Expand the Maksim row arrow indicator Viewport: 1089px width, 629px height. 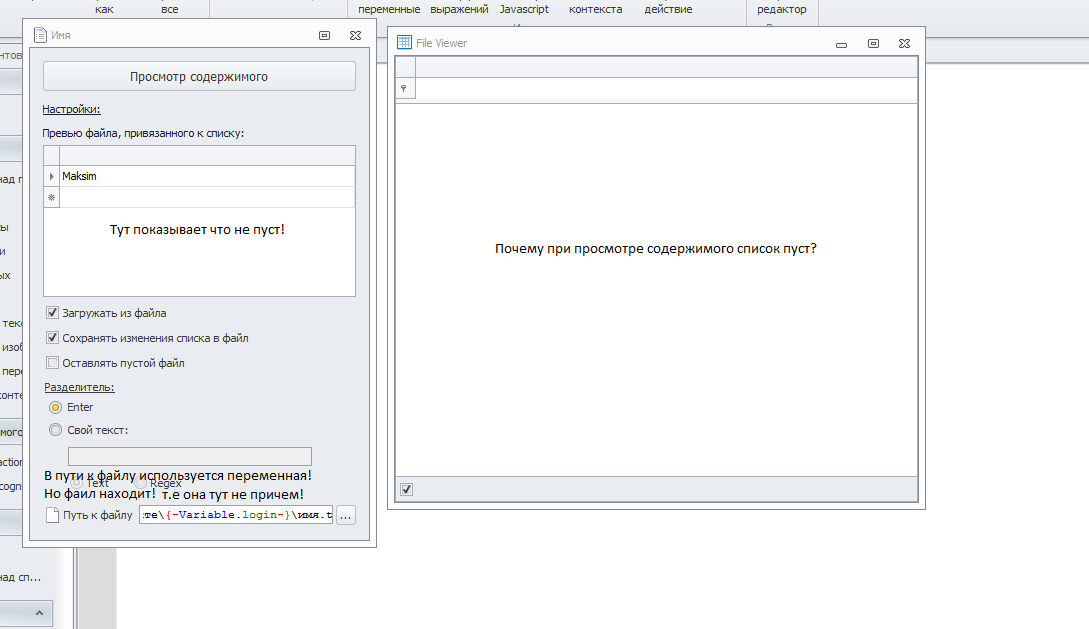tap(51, 176)
